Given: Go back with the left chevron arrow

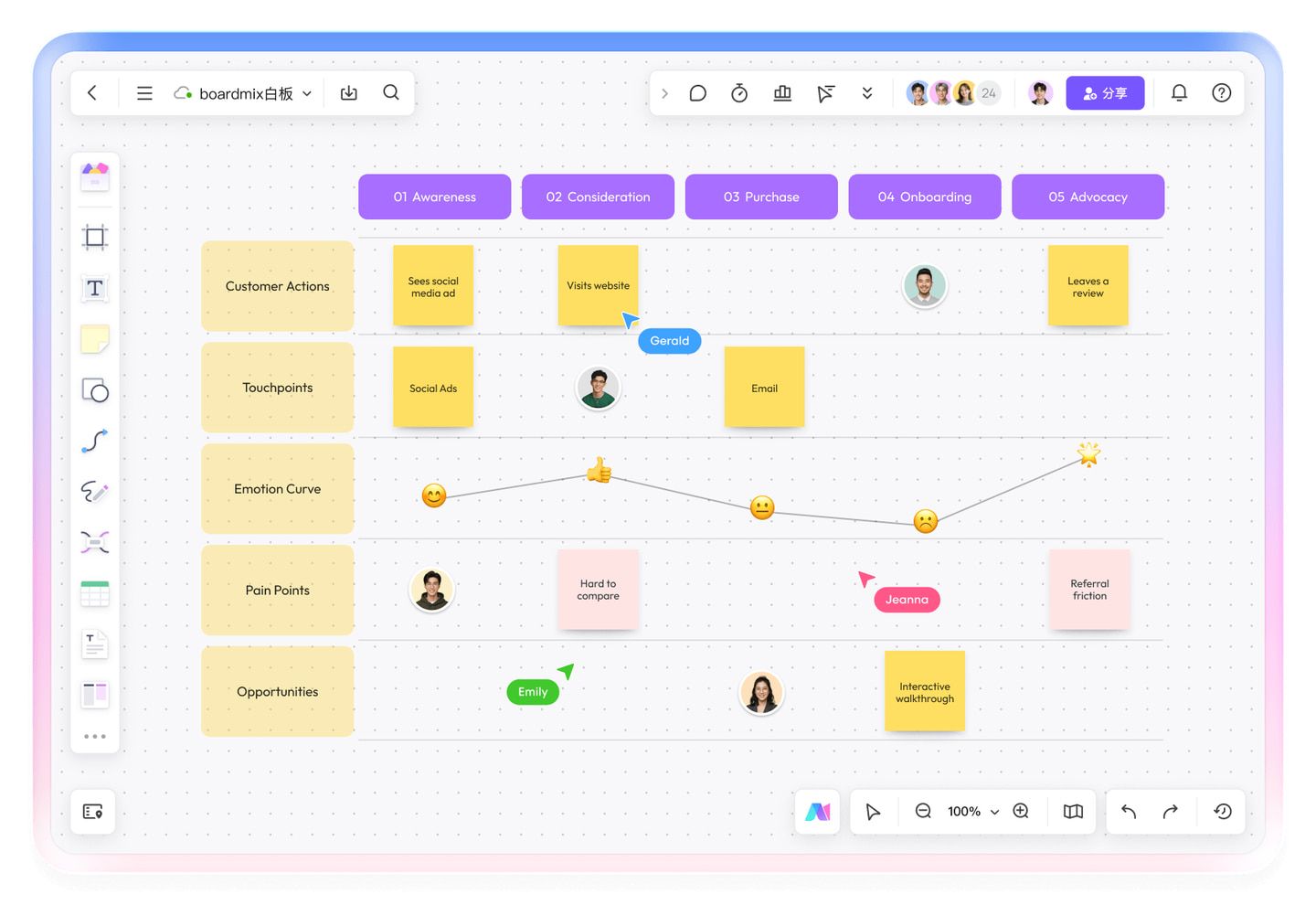Looking at the screenshot, I should pos(92,93).
